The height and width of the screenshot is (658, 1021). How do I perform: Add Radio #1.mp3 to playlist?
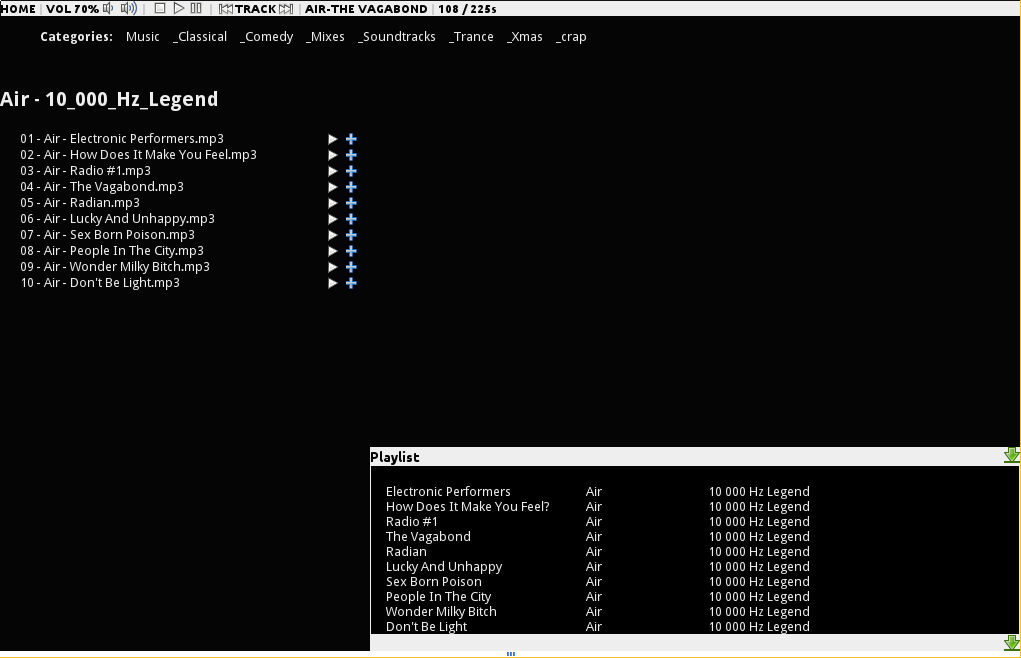pos(351,171)
